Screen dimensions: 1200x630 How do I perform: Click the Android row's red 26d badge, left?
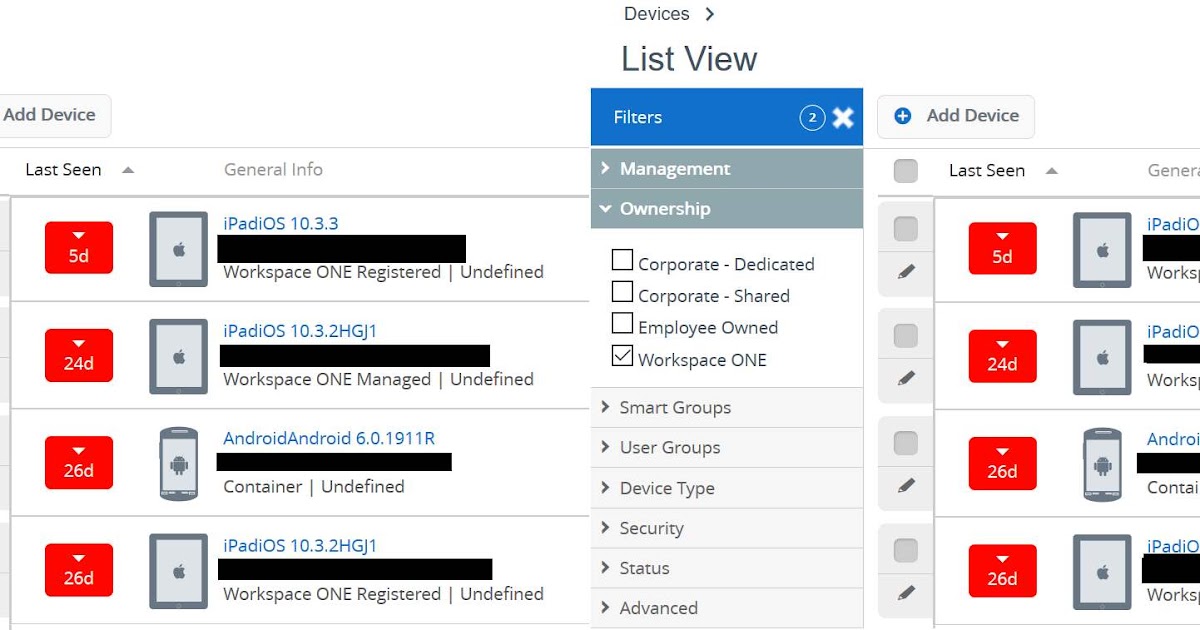pos(79,462)
